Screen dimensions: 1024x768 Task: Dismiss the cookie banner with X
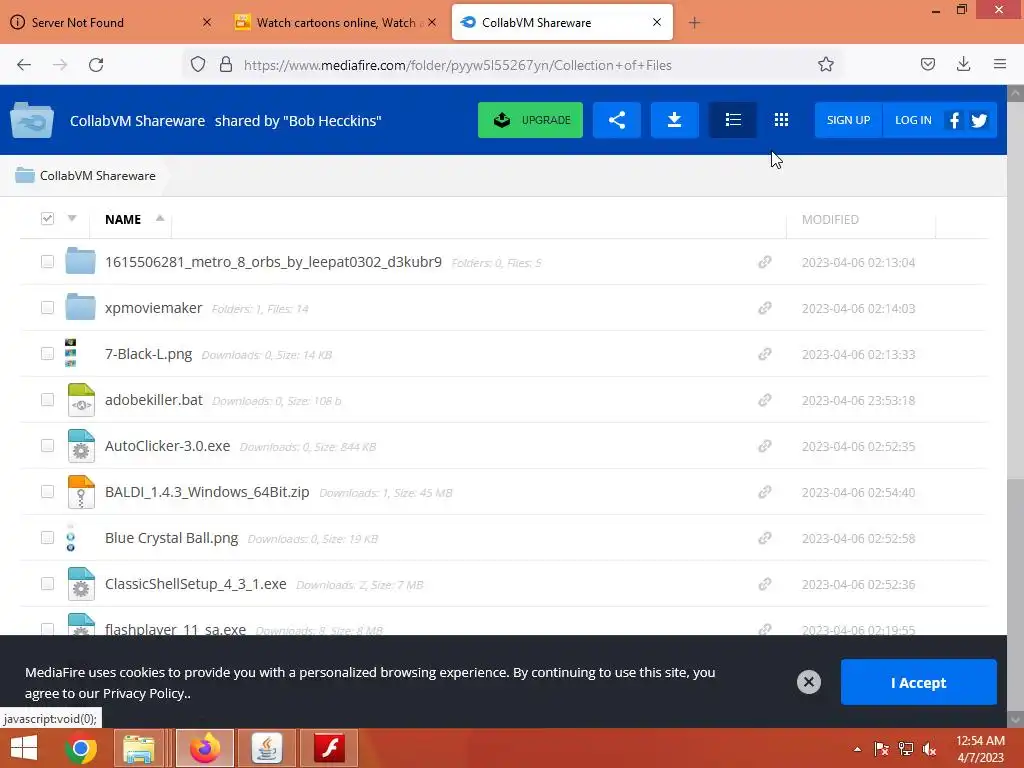coord(808,682)
